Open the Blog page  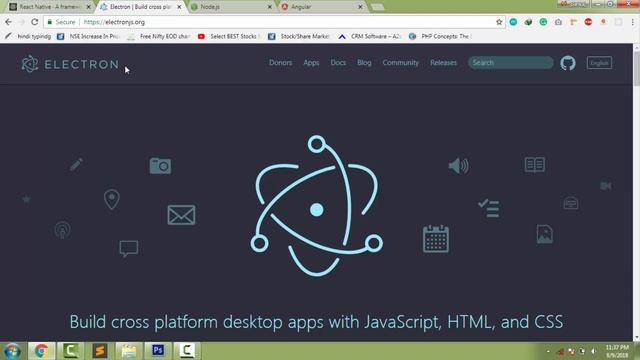click(364, 63)
